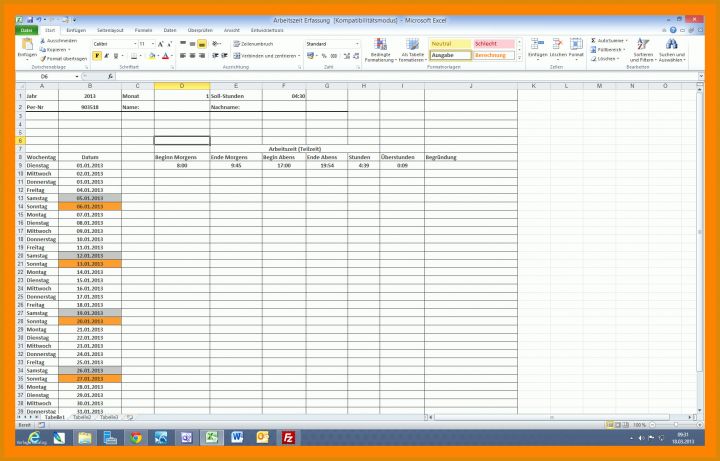Switch to the Überprüfen tab
The image size is (720, 461).
[x=200, y=30]
